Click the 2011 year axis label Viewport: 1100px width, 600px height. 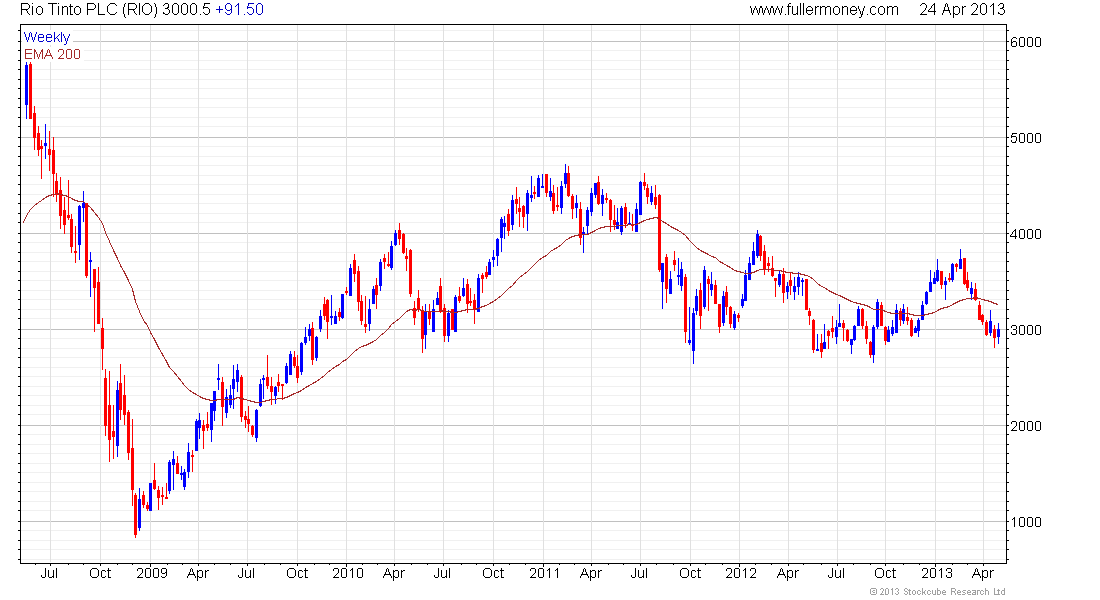[x=544, y=573]
